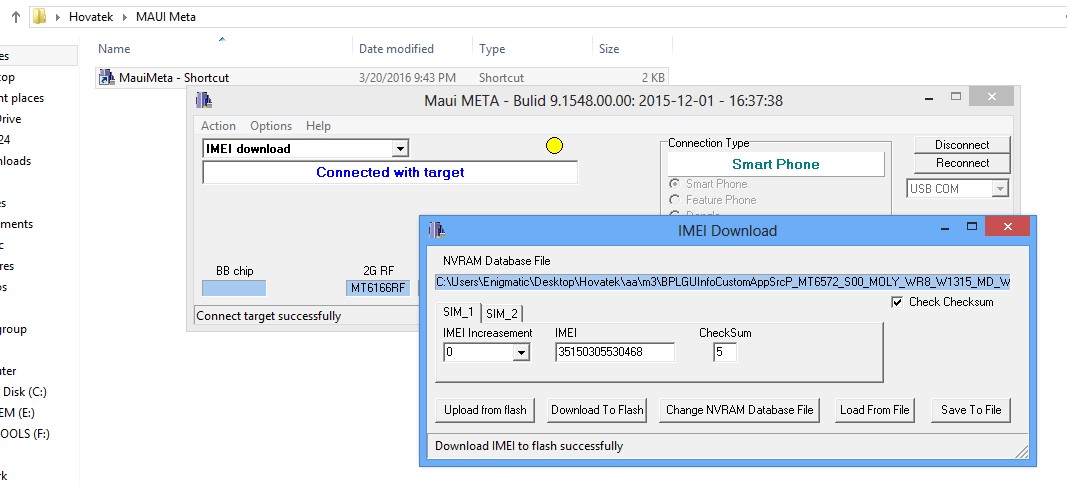Click the MauiMeta shortcut file icon
Viewport: 1067px width, 486px height.
pyautogui.click(x=106, y=77)
